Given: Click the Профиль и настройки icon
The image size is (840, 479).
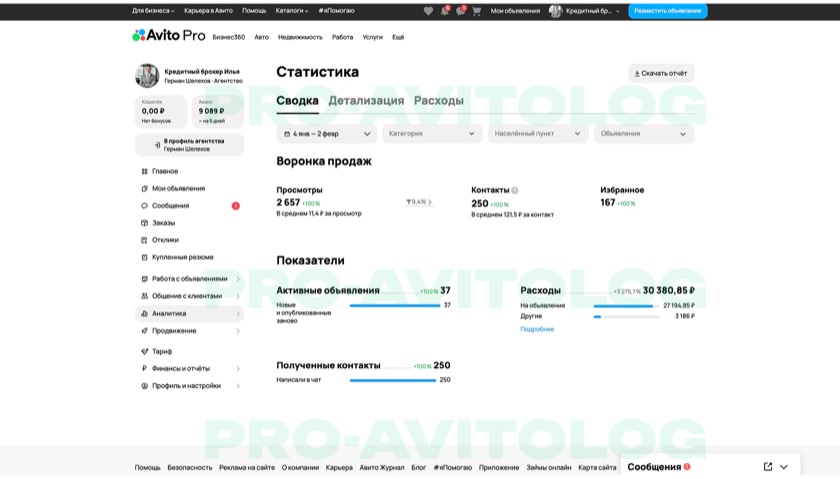Looking at the screenshot, I should point(144,386).
